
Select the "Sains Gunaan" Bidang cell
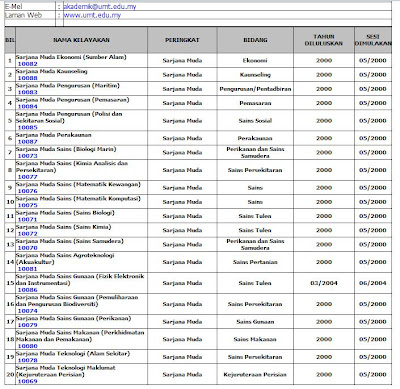click(255, 322)
